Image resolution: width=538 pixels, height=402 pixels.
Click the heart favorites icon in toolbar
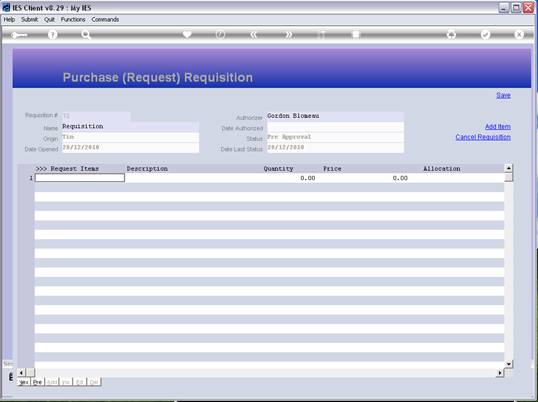coord(187,34)
